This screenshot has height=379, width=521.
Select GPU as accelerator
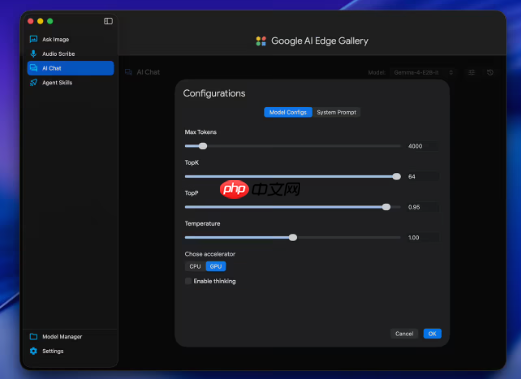pos(216,266)
